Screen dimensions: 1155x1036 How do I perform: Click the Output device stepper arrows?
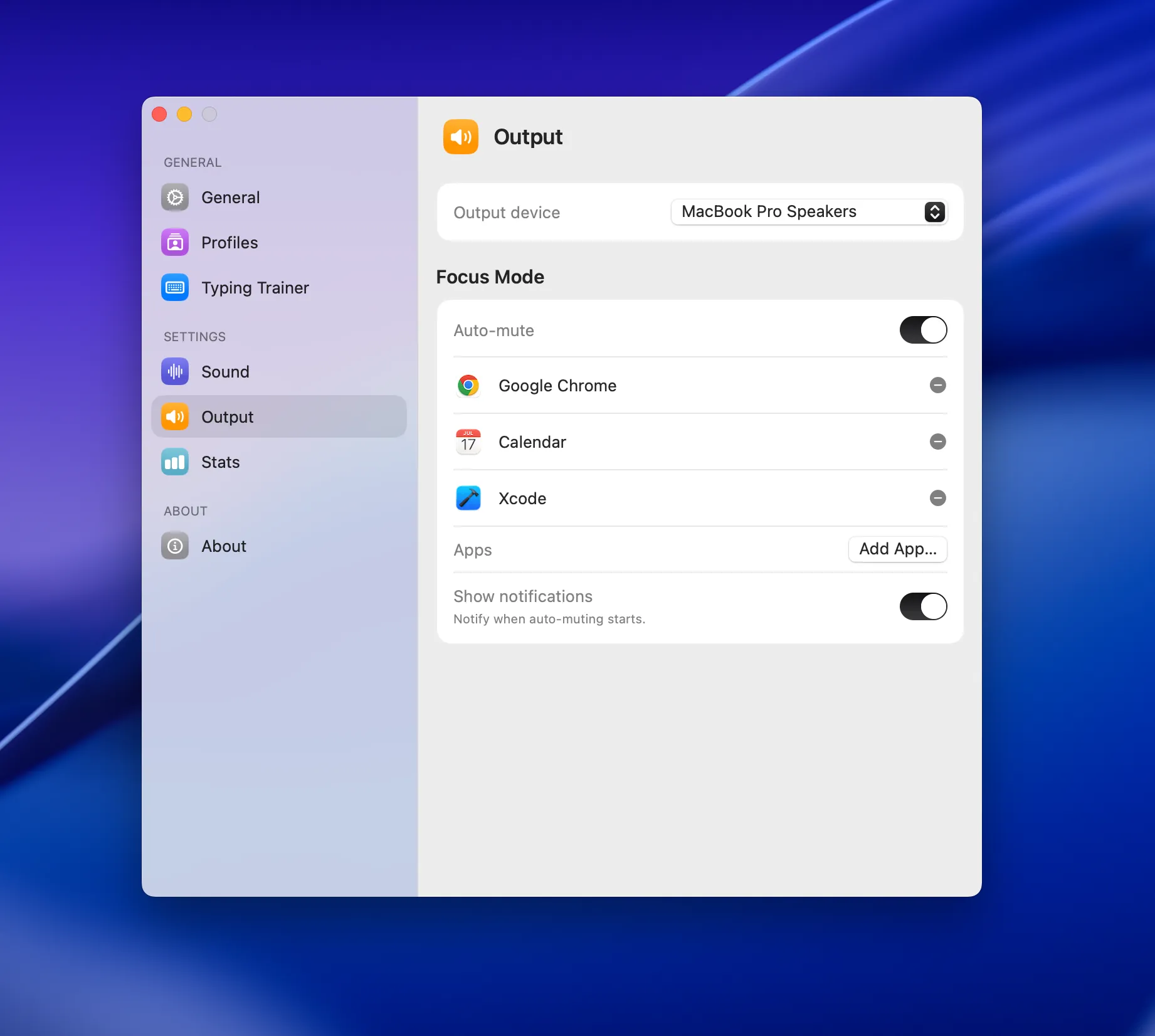pos(935,212)
